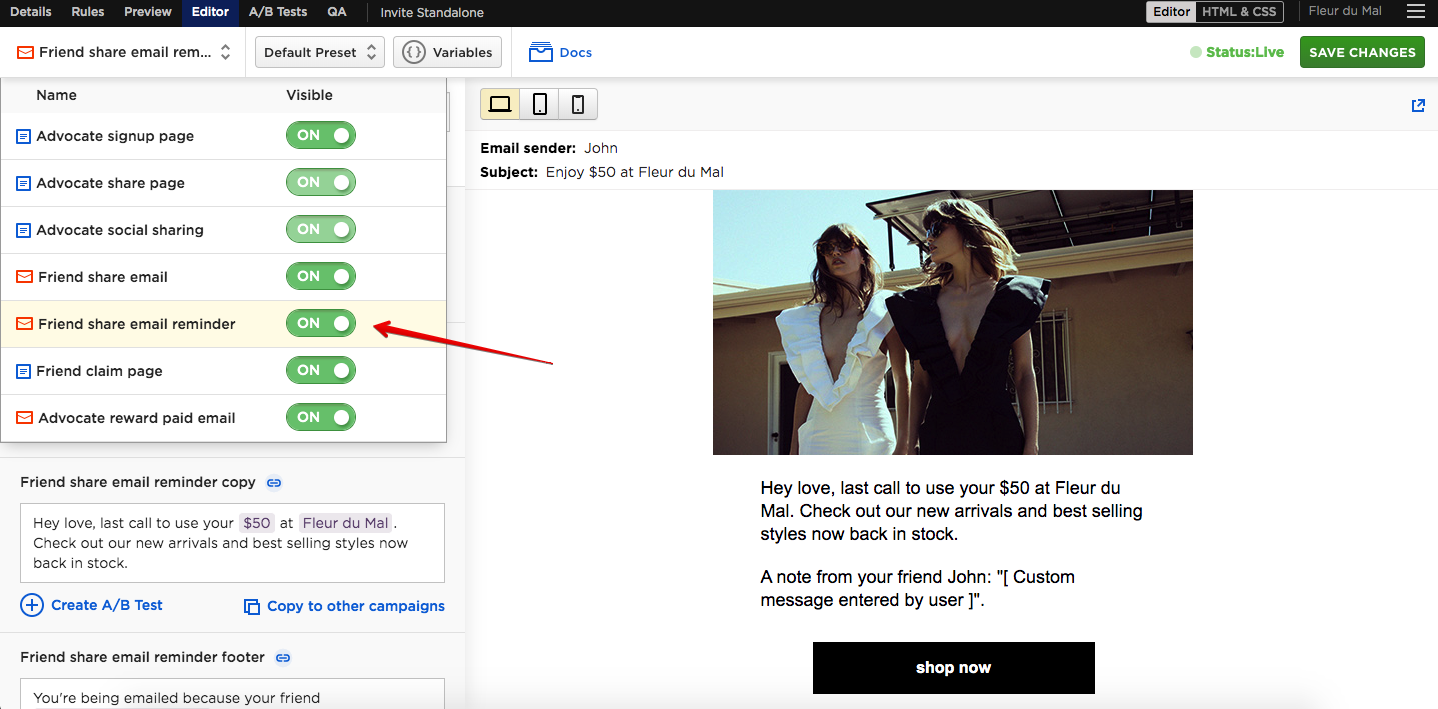Click the Save Changes button

[x=1362, y=52]
